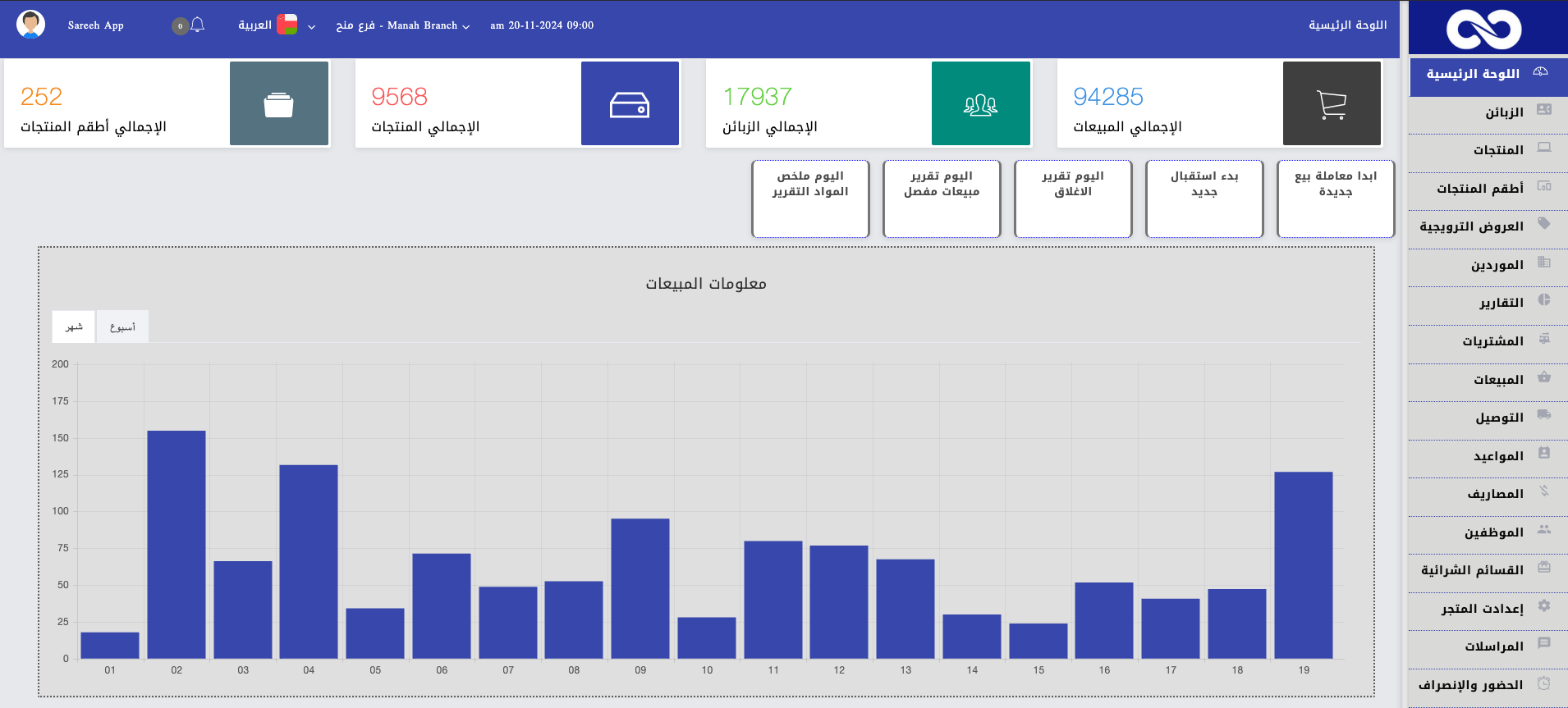
Task: Click the chat icon beside المراسلات
Action: click(1544, 643)
